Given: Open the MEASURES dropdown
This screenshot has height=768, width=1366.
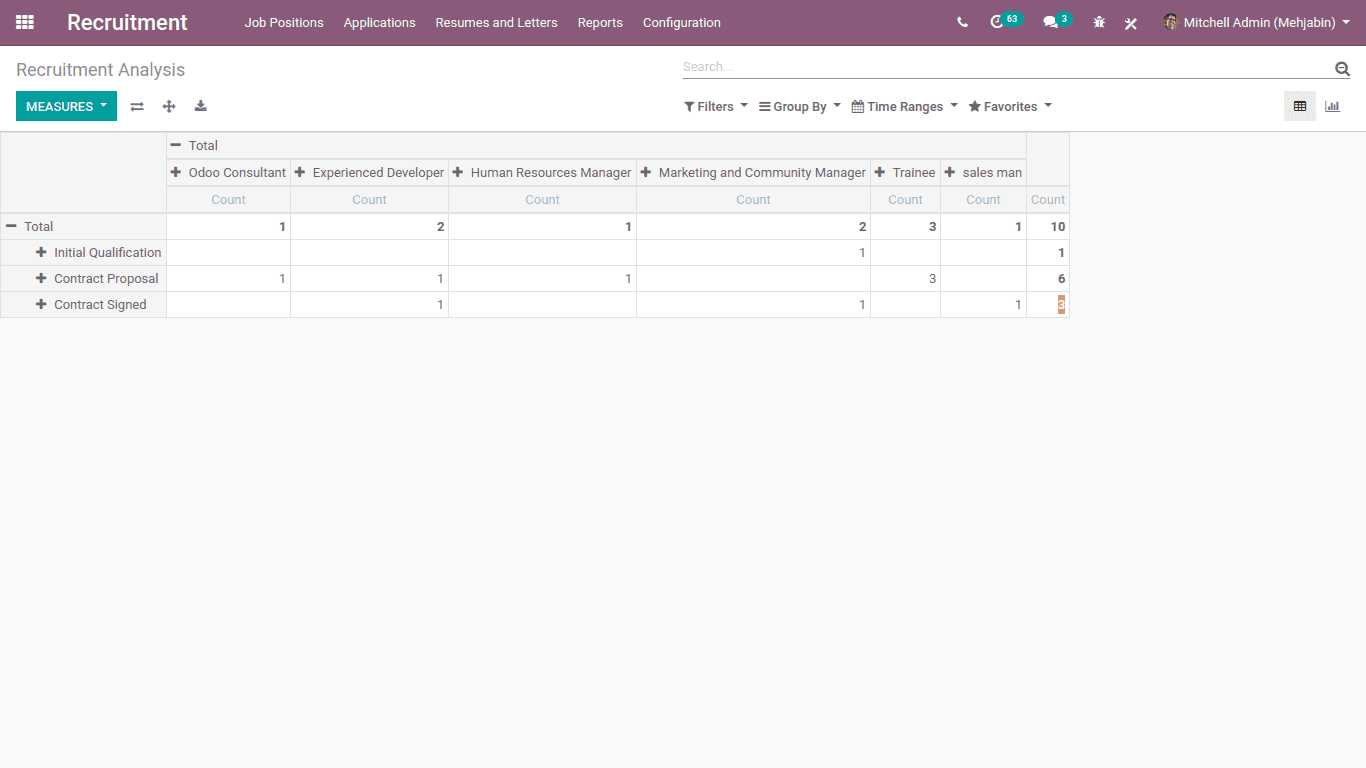Looking at the screenshot, I should point(66,106).
